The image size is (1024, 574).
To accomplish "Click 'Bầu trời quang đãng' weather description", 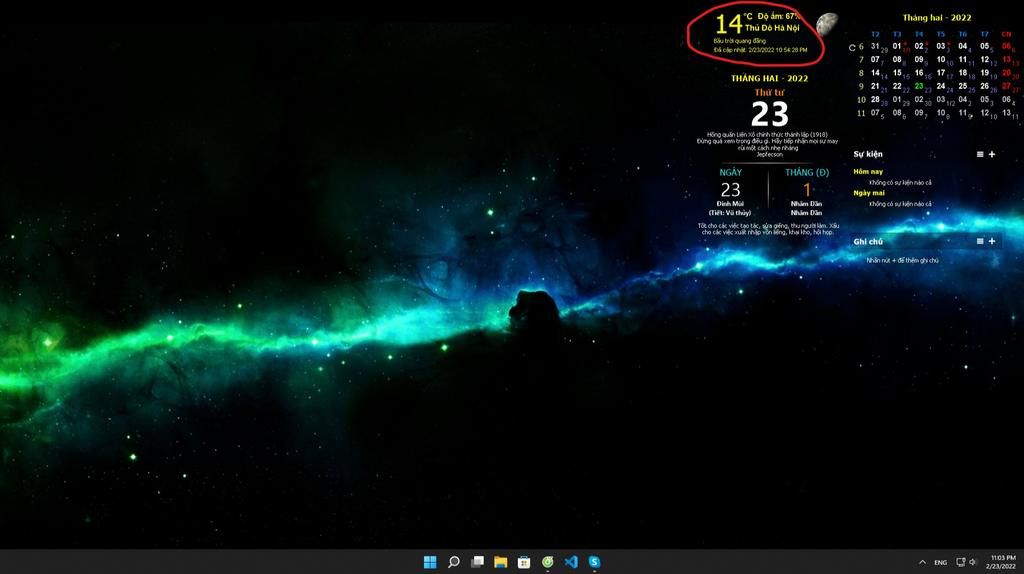I will tap(739, 41).
